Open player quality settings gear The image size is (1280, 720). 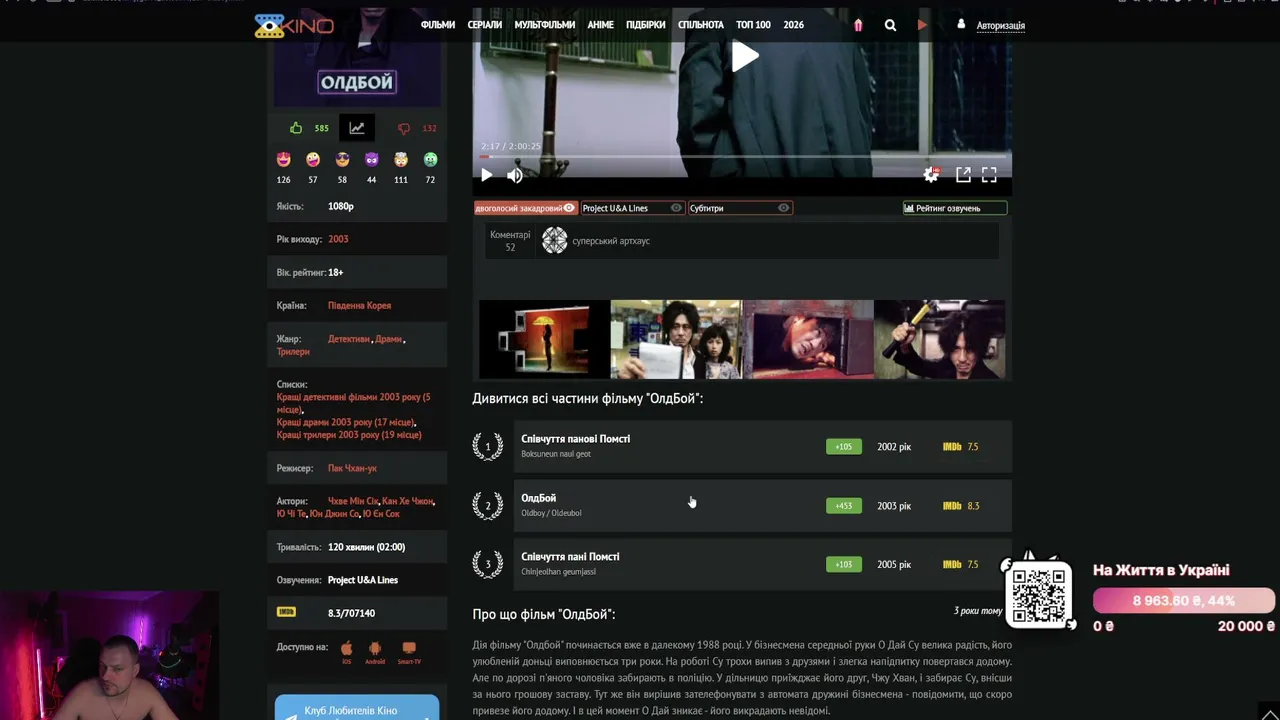pyautogui.click(x=931, y=175)
